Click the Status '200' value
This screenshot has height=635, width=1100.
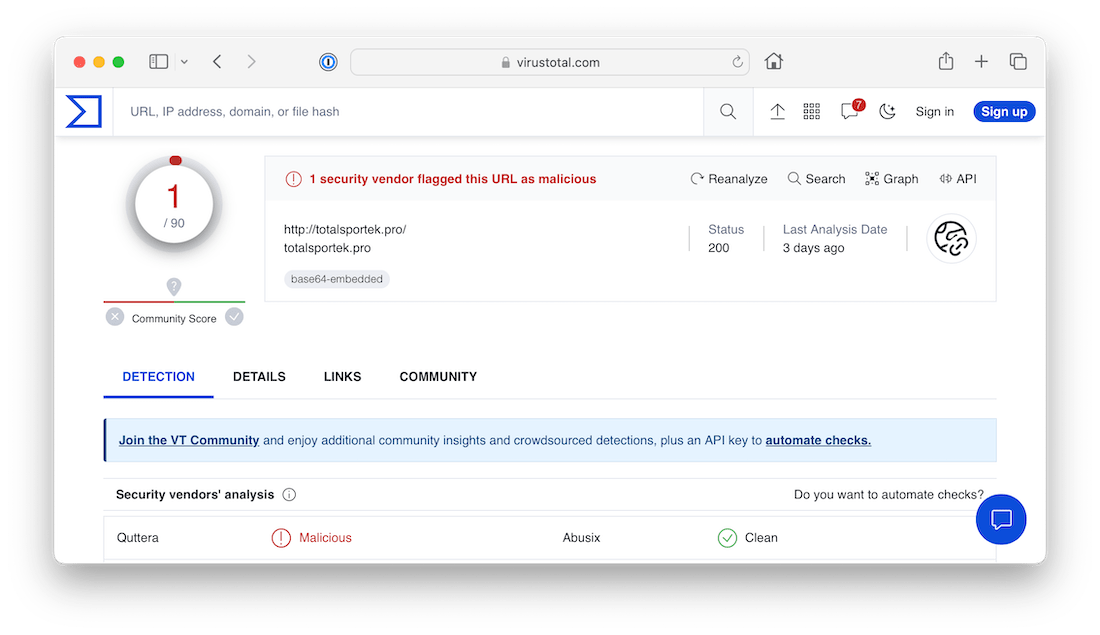(718, 248)
